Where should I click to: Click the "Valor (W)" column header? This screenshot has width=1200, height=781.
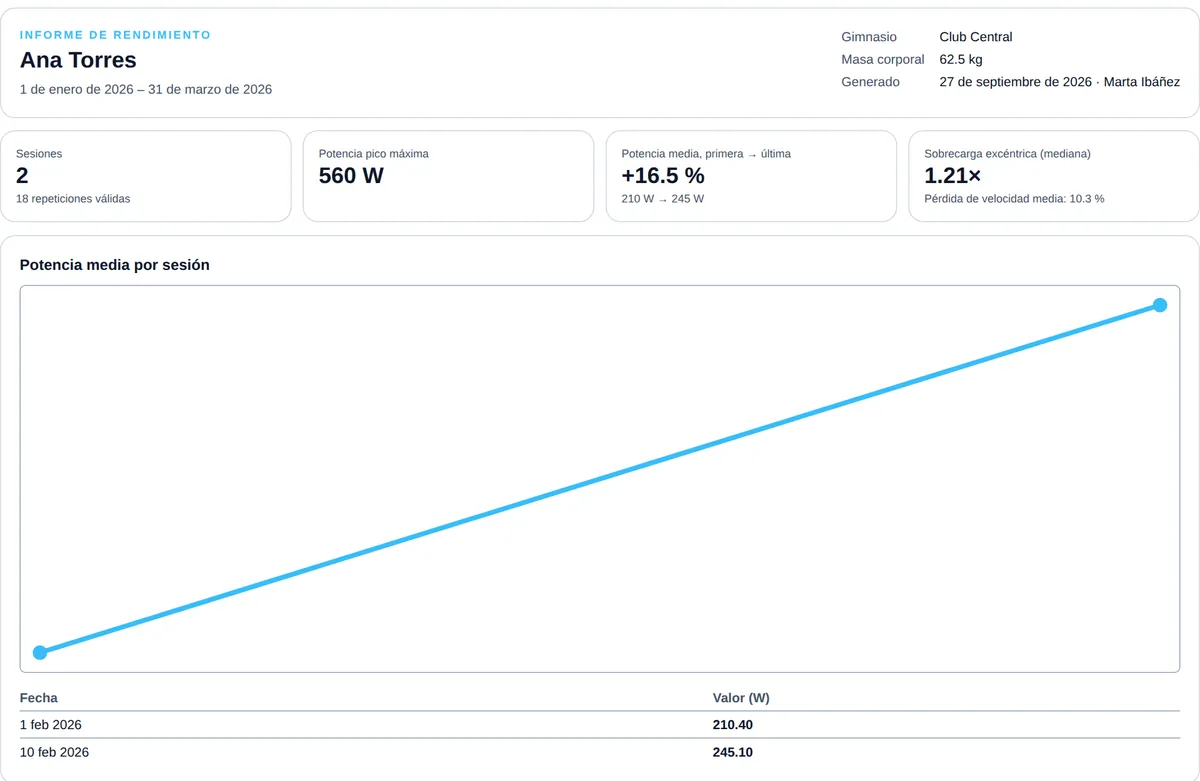741,698
